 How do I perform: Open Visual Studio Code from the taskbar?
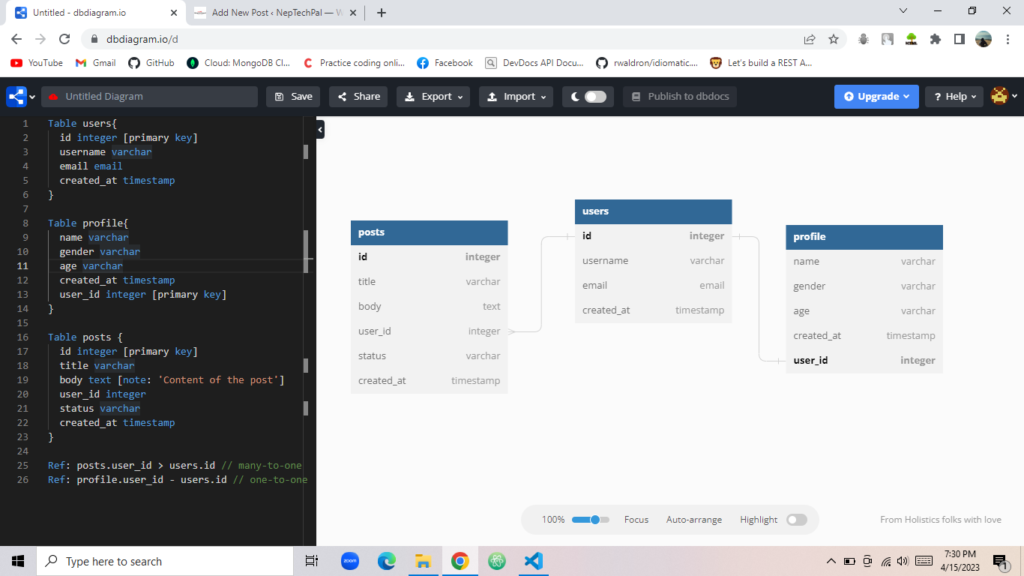(x=534, y=561)
